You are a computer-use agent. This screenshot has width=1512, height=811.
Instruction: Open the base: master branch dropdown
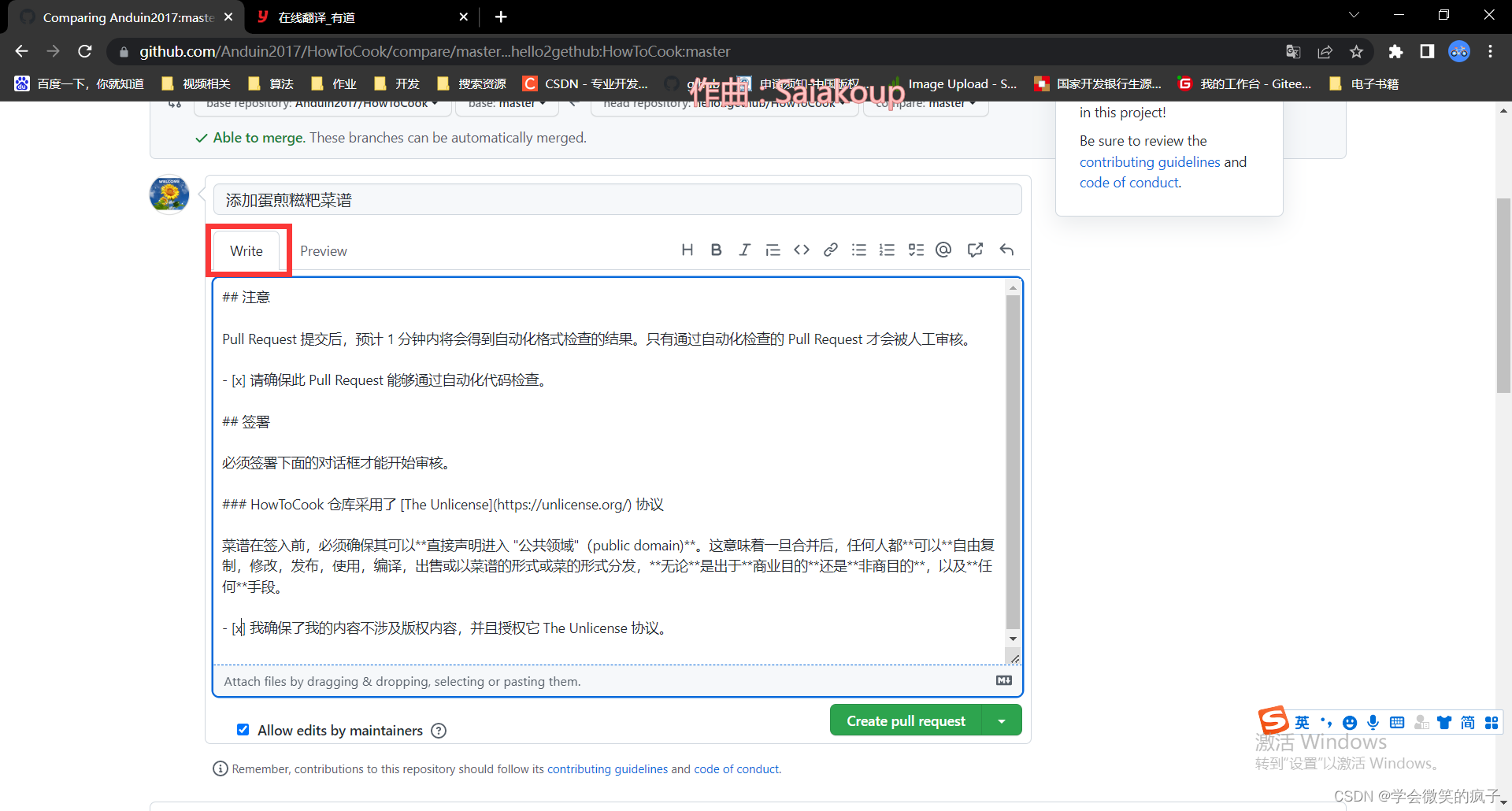tap(507, 106)
